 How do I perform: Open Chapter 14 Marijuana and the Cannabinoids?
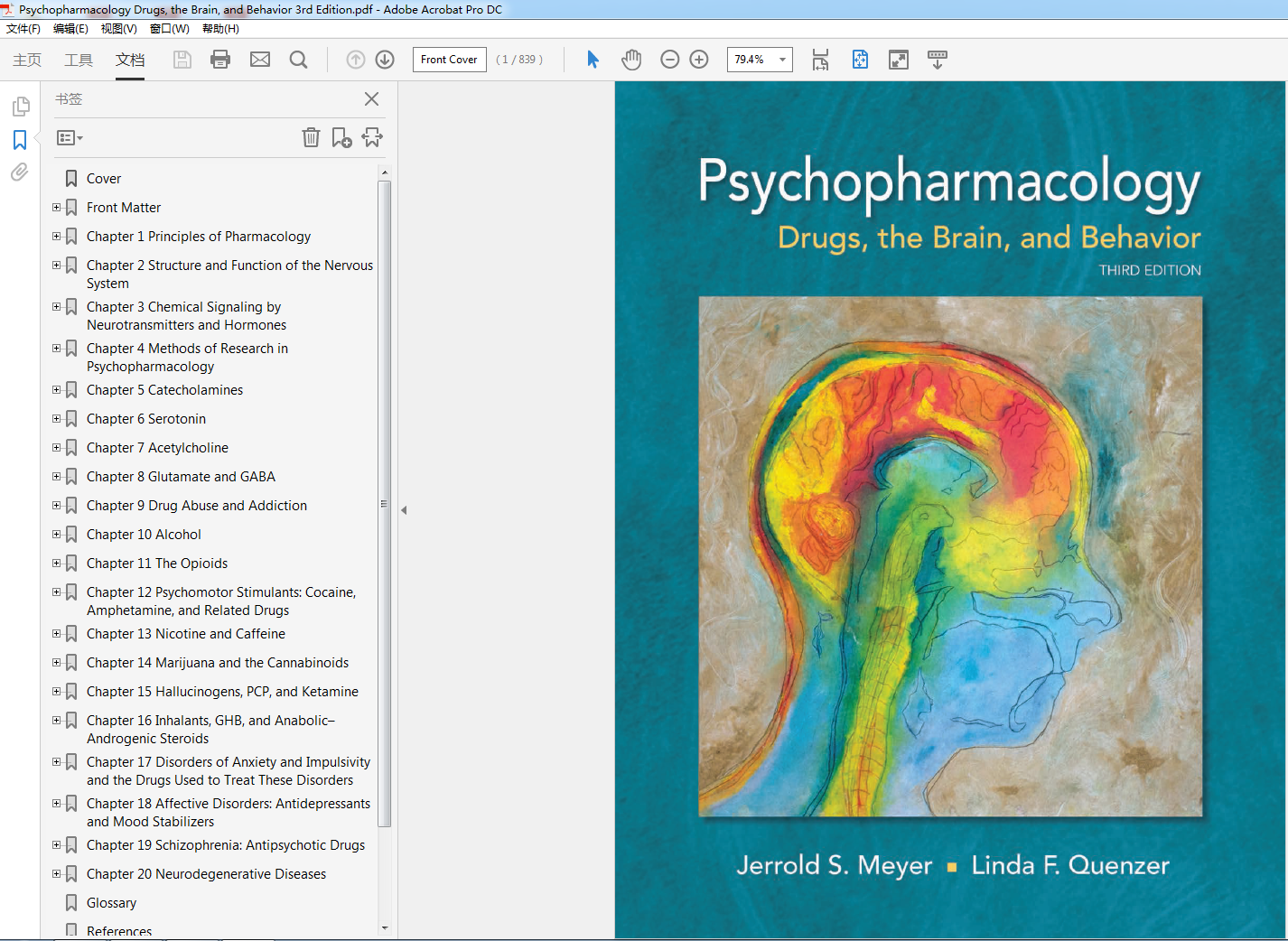tap(218, 663)
